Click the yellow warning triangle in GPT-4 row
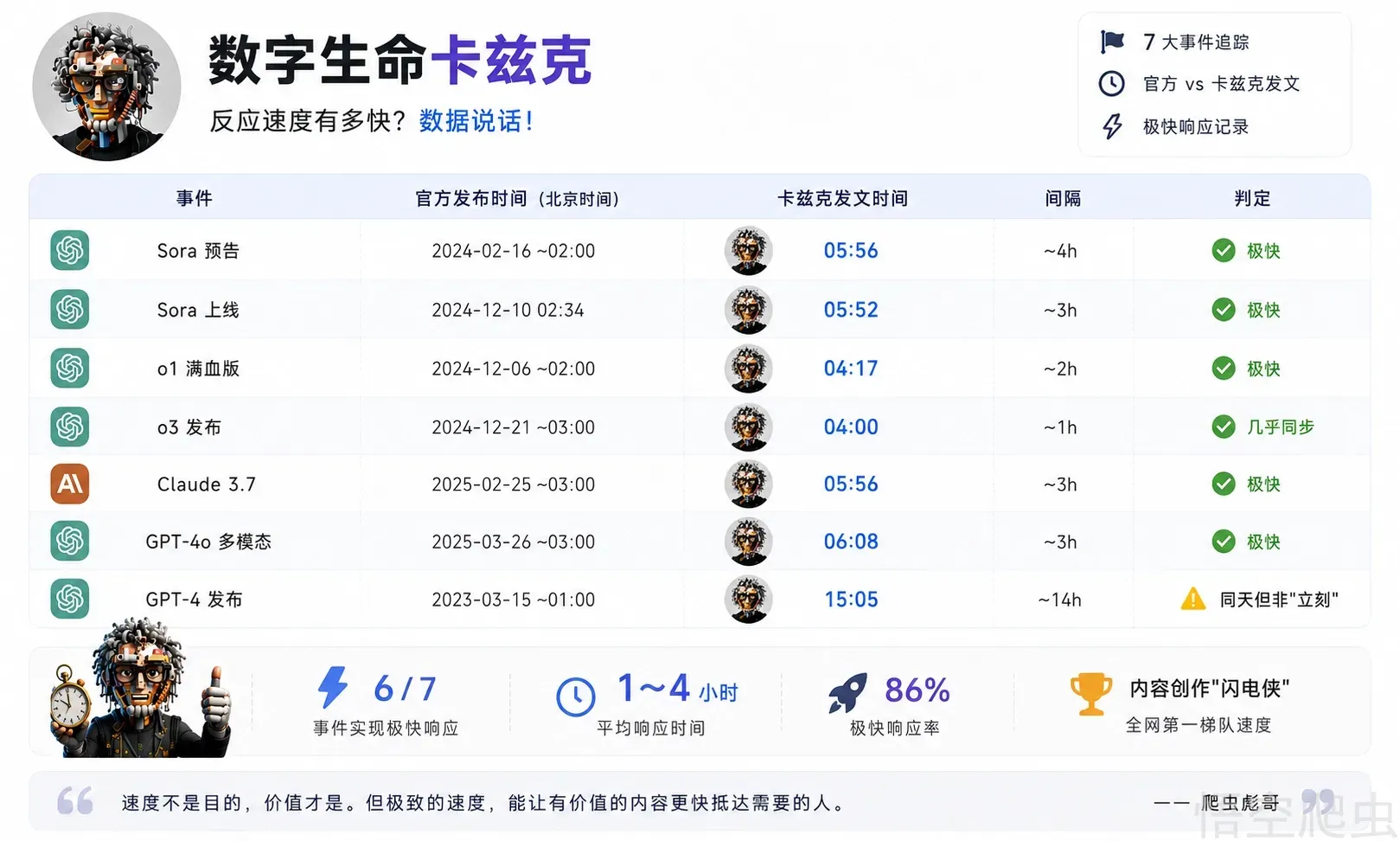This screenshot has width=1400, height=841. pos(1193,599)
